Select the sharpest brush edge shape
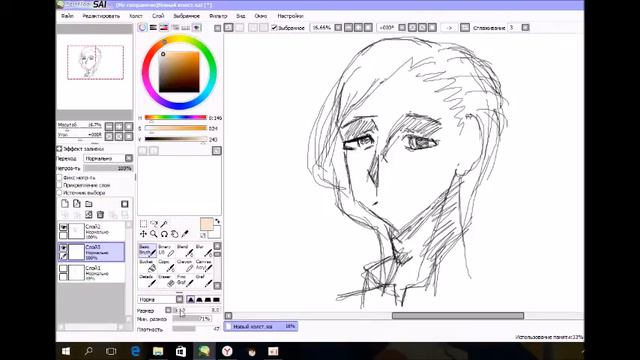Image resolution: width=640 pixels, height=360 pixels. coord(191,299)
